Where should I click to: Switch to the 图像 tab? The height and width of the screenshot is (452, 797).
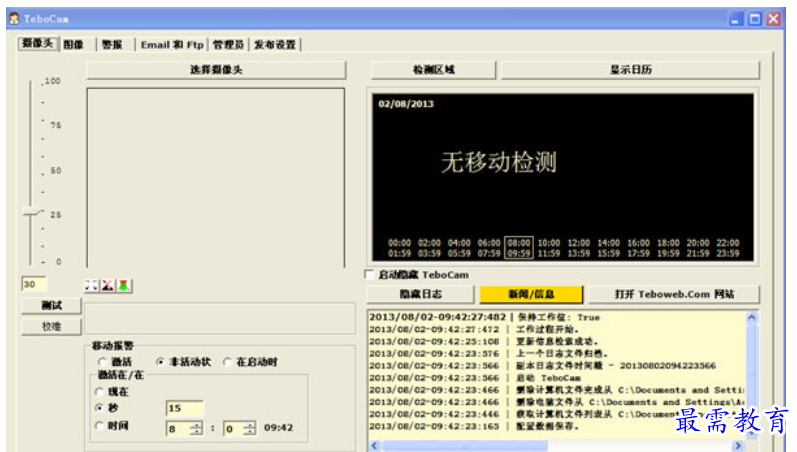pyautogui.click(x=74, y=45)
